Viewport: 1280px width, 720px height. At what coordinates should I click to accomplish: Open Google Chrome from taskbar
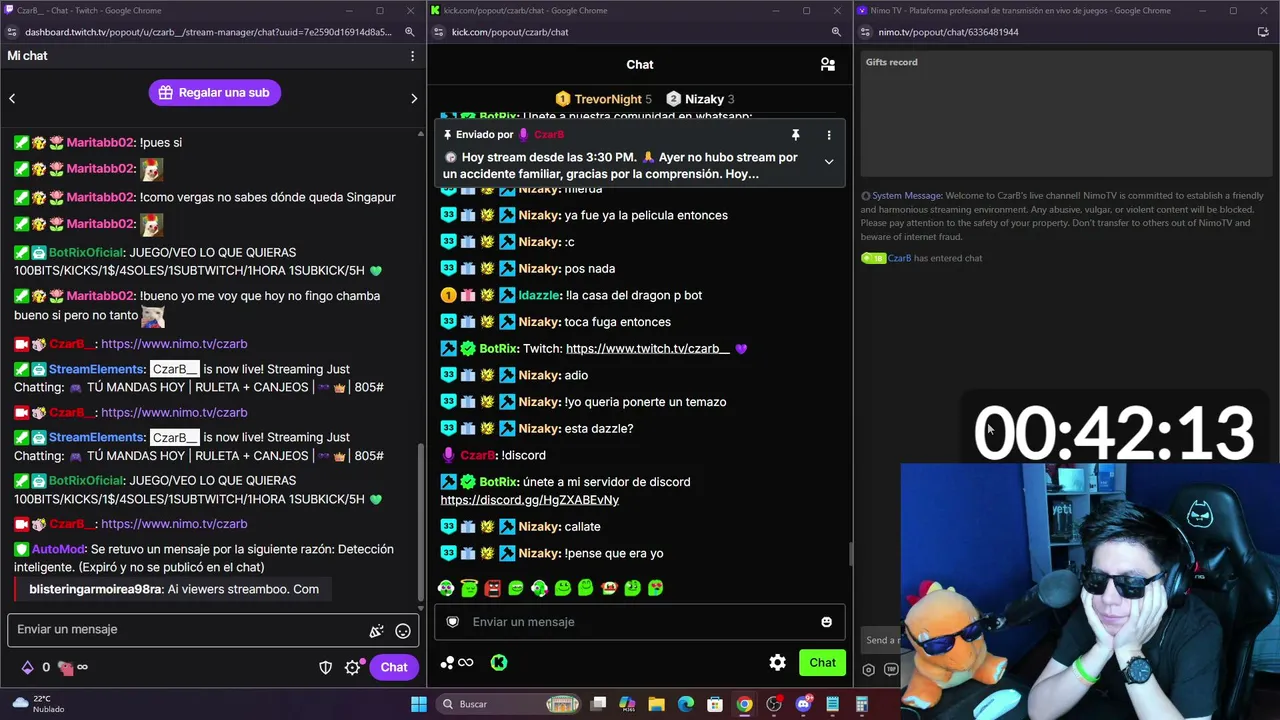(744, 704)
